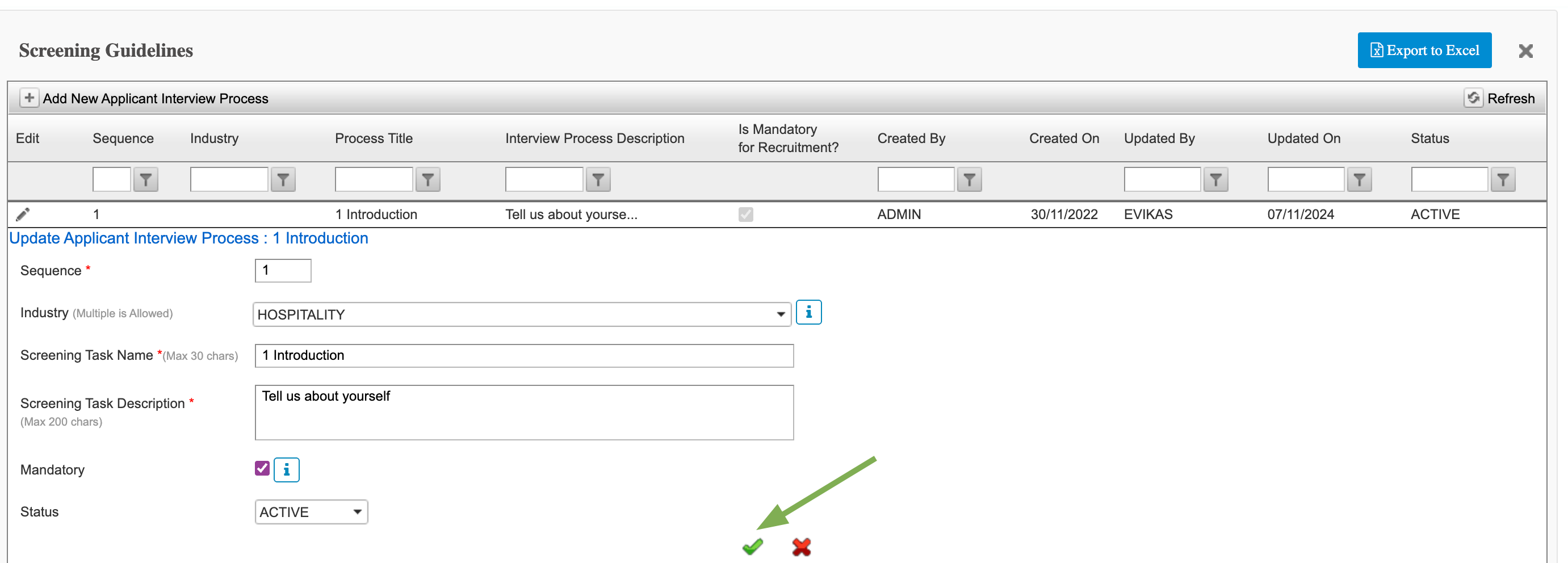Click the Sequence input field in form
This screenshot has height=563, width=1568.
coord(283,270)
